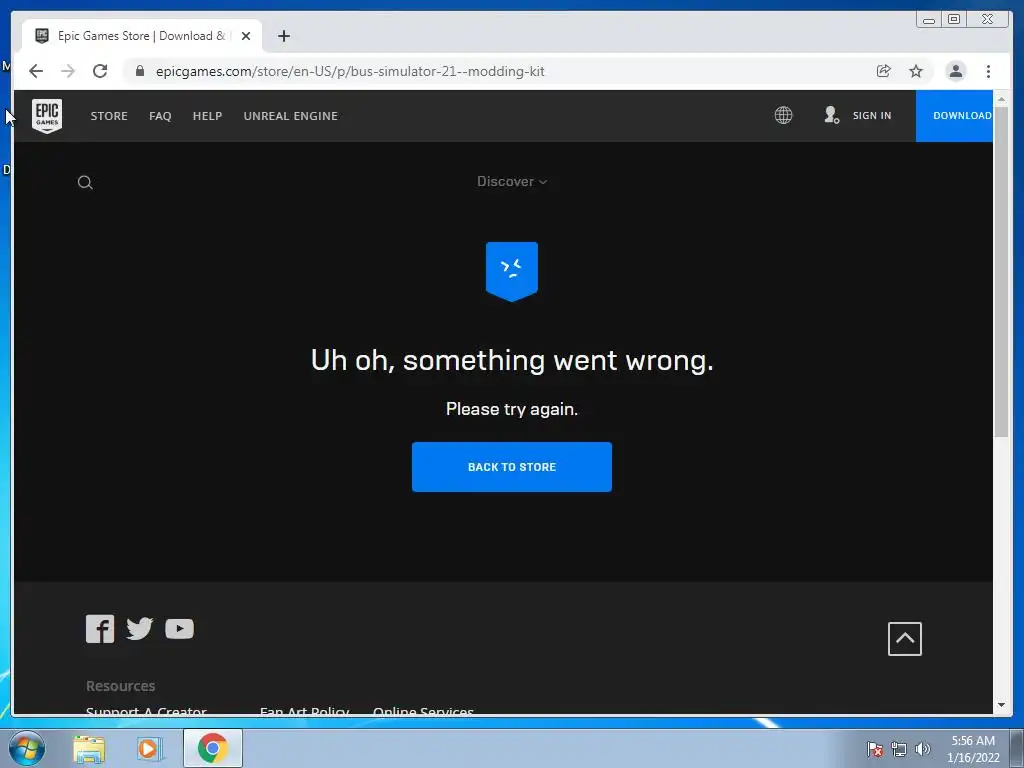
Task: Click the Resources footer heading
Action: 121,686
